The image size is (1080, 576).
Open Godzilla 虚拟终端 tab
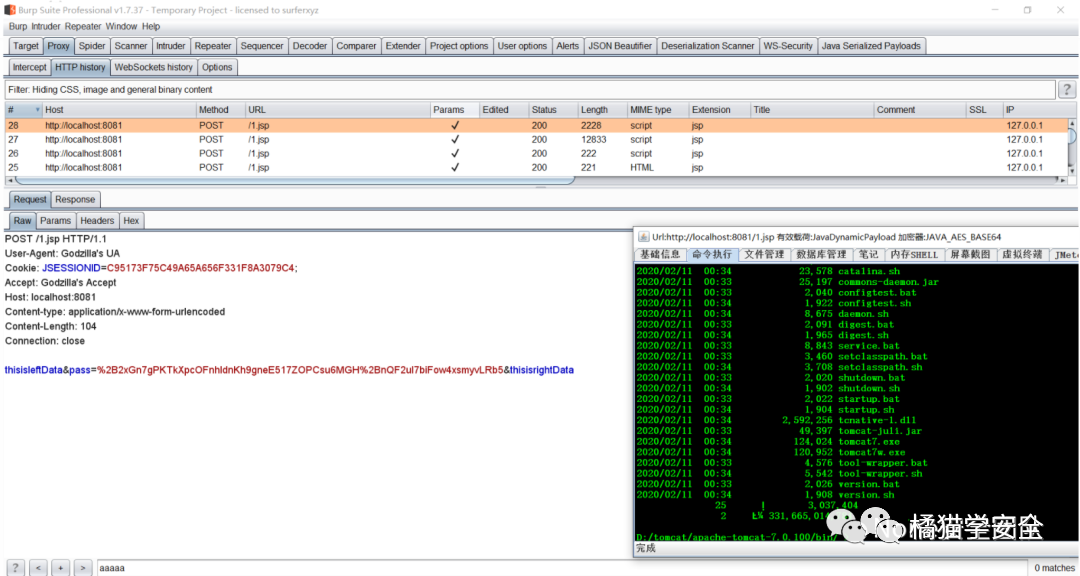point(1023,254)
